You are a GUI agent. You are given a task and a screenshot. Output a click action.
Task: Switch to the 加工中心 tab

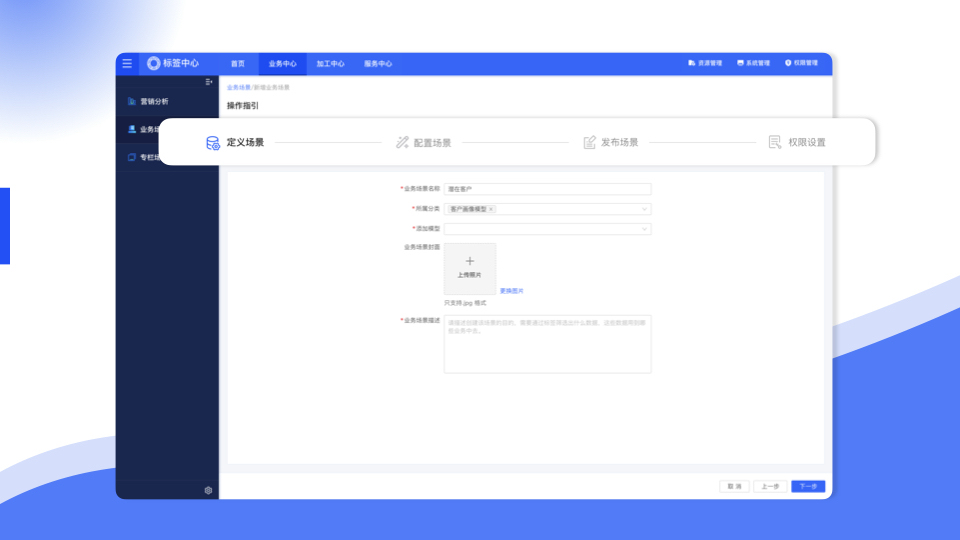[330, 64]
